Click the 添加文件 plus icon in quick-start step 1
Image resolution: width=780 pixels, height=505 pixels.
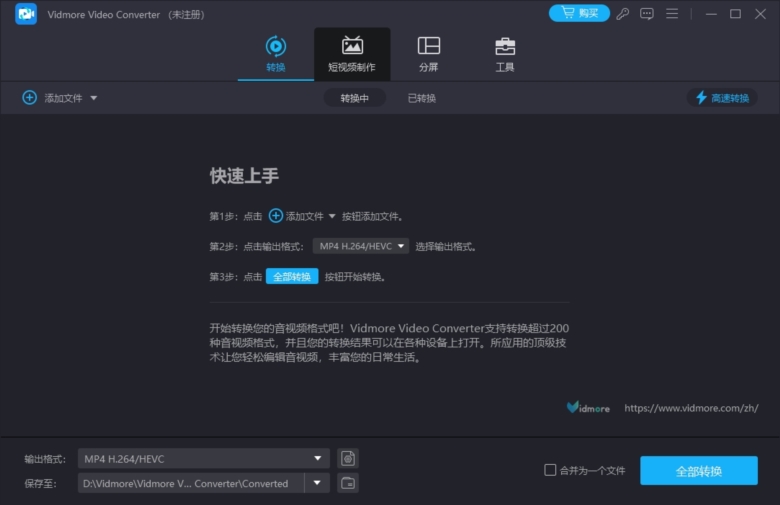tap(276, 216)
